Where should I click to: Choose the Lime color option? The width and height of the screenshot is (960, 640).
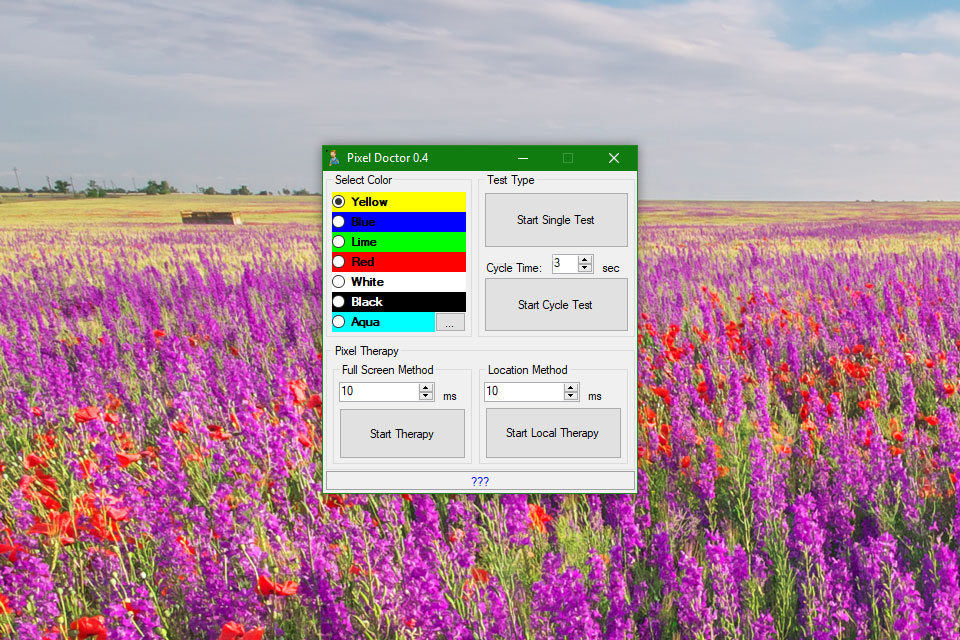pos(339,242)
